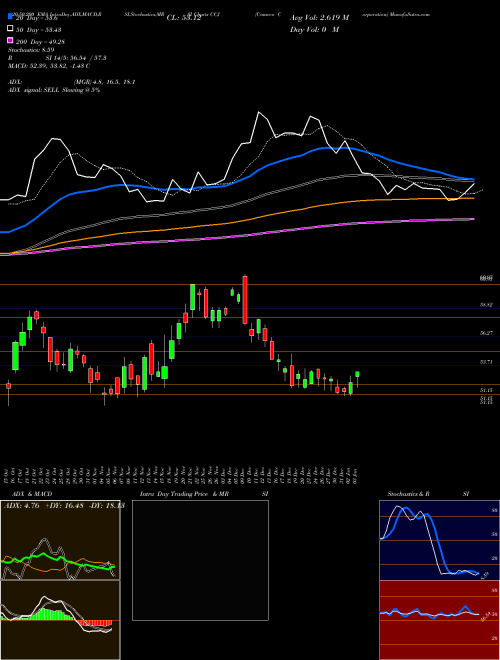
Task: Click the empty Intra Day Trading chart box
Action: (x=200, y=560)
